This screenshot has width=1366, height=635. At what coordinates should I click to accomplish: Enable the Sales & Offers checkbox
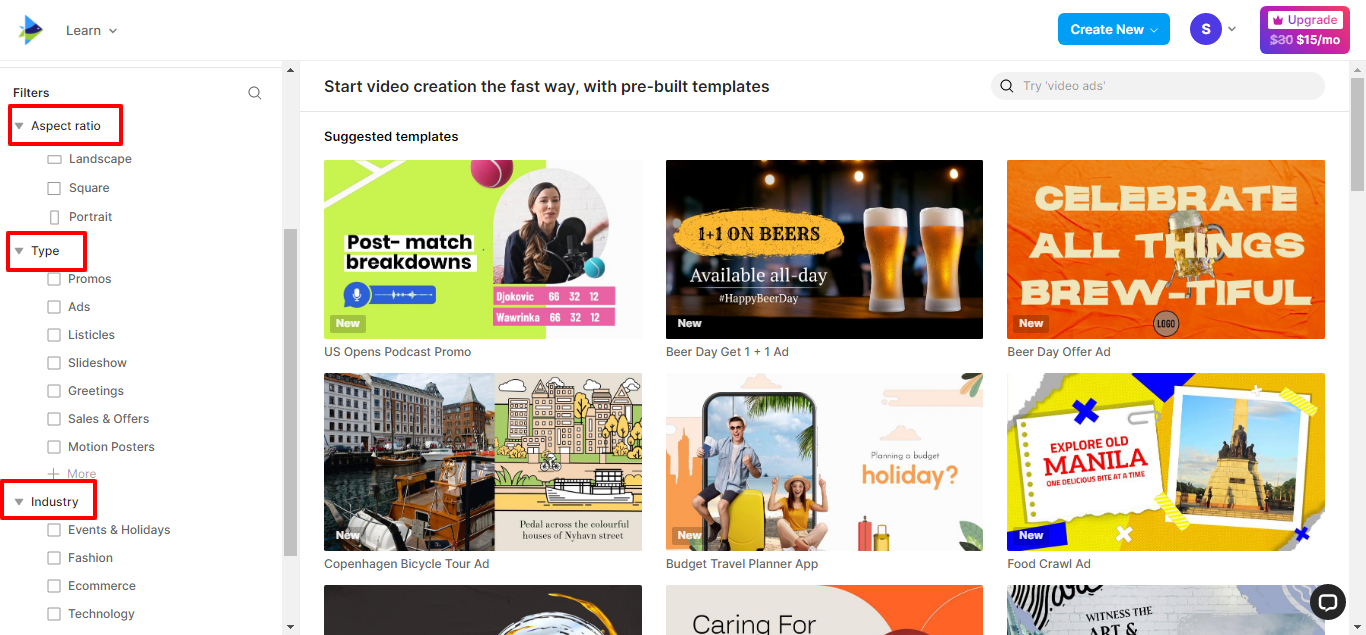pyautogui.click(x=54, y=419)
